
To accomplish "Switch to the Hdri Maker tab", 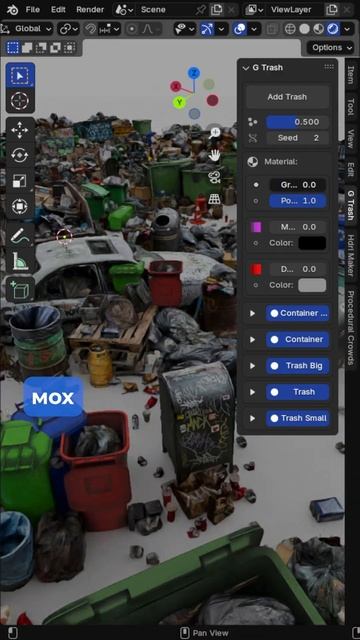I will point(351,256).
